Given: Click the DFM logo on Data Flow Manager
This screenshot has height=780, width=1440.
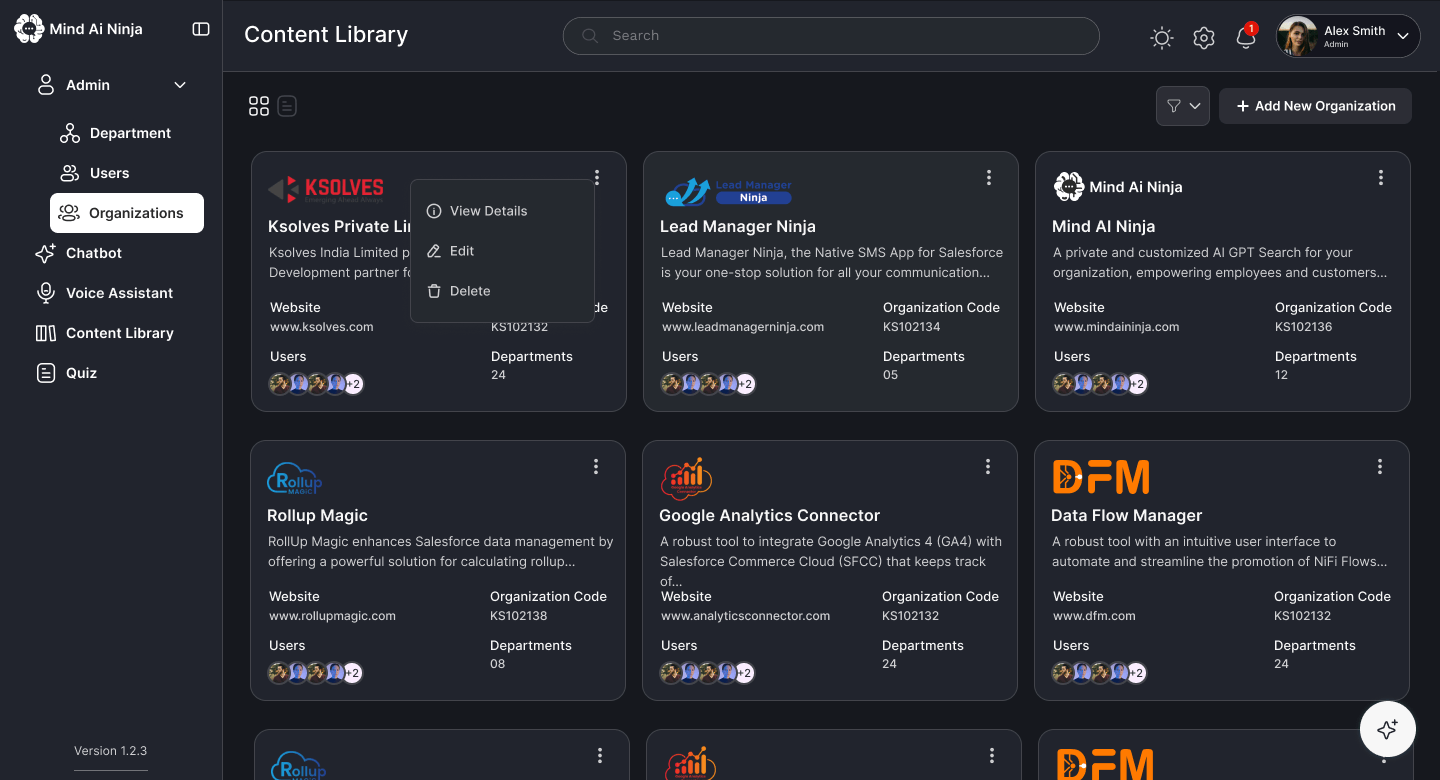Looking at the screenshot, I should [x=1101, y=477].
